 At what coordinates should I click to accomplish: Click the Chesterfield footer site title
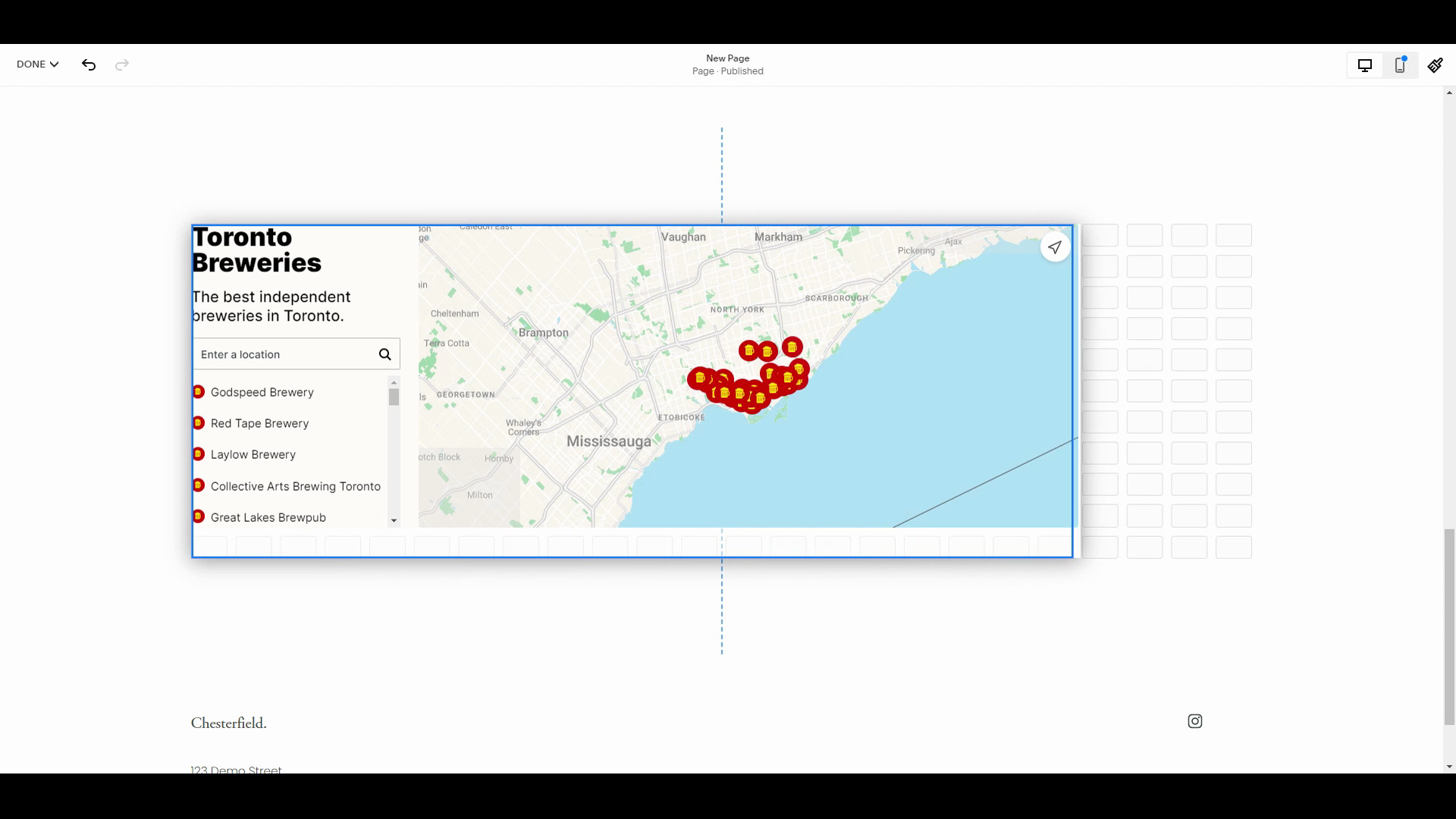click(x=228, y=723)
